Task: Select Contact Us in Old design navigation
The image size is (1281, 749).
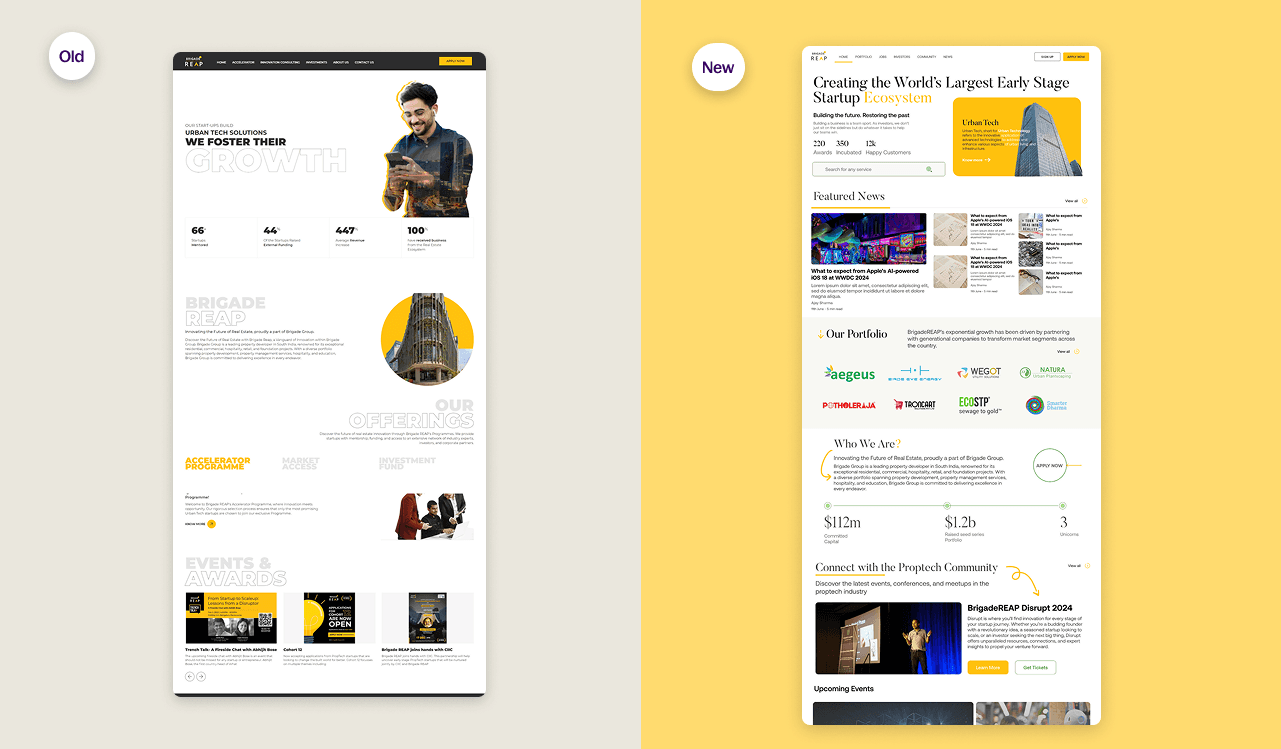Action: [364, 62]
